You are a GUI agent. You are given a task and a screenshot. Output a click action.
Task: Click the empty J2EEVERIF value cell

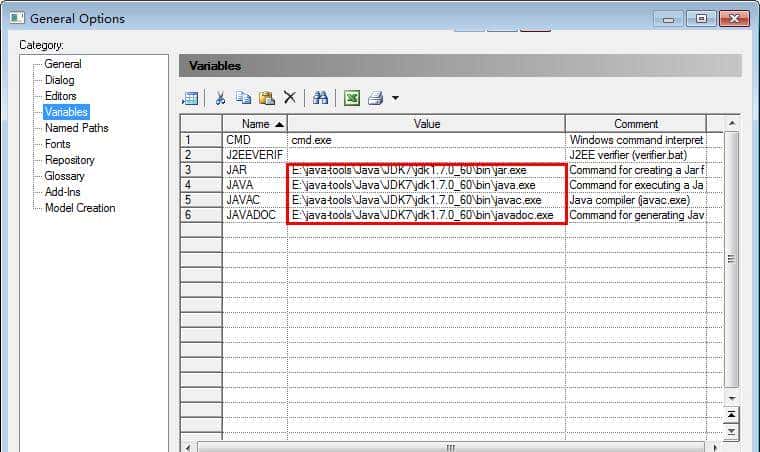(427, 155)
